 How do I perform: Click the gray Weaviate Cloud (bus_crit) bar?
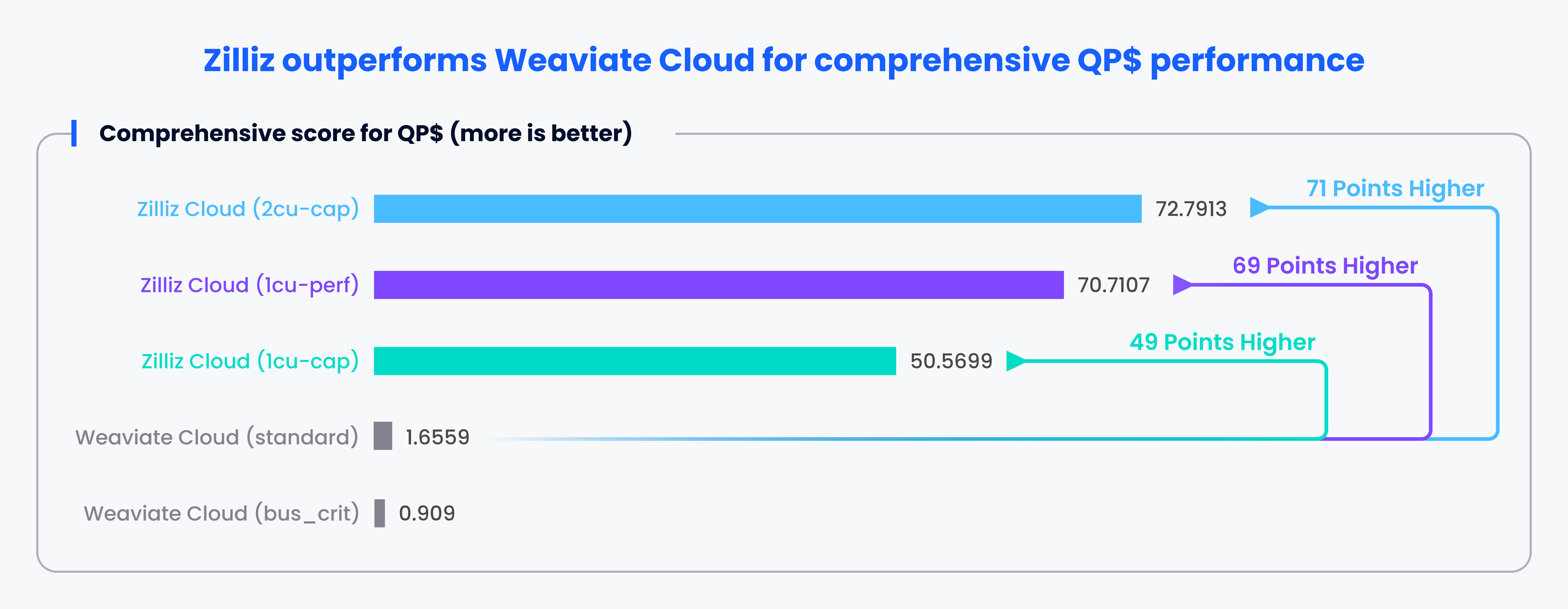380,513
